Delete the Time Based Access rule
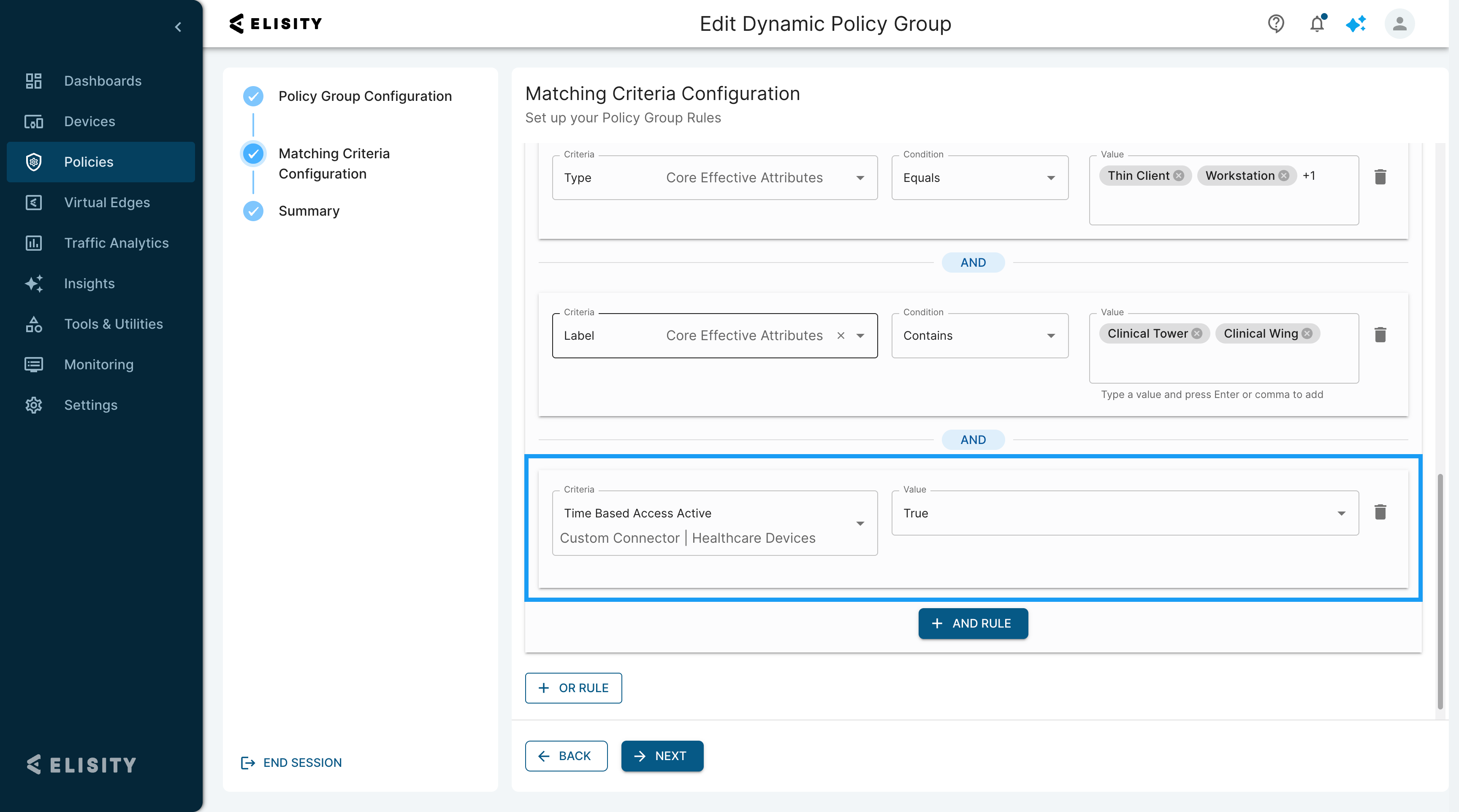 click(1380, 512)
